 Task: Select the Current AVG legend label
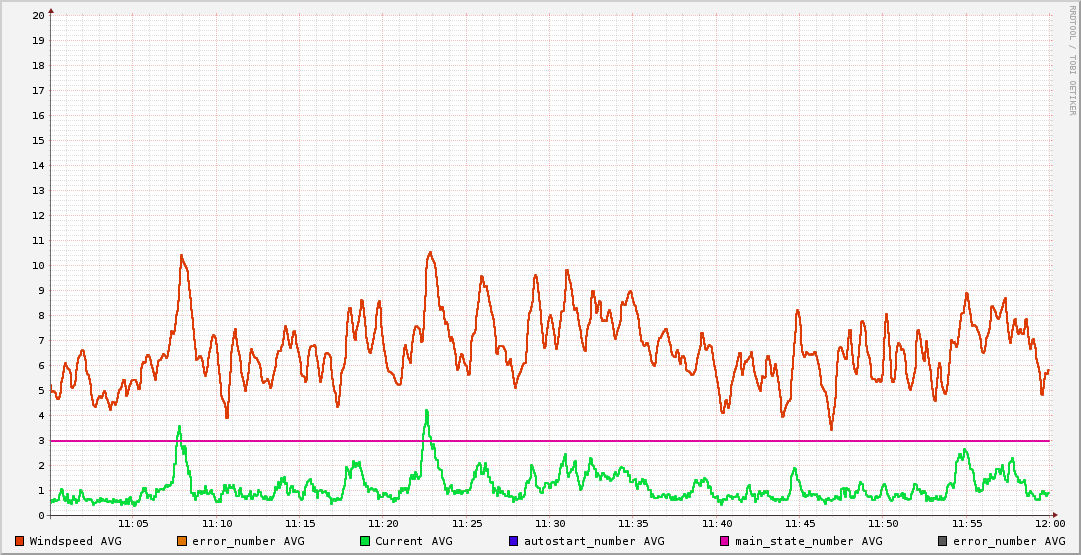(414, 541)
